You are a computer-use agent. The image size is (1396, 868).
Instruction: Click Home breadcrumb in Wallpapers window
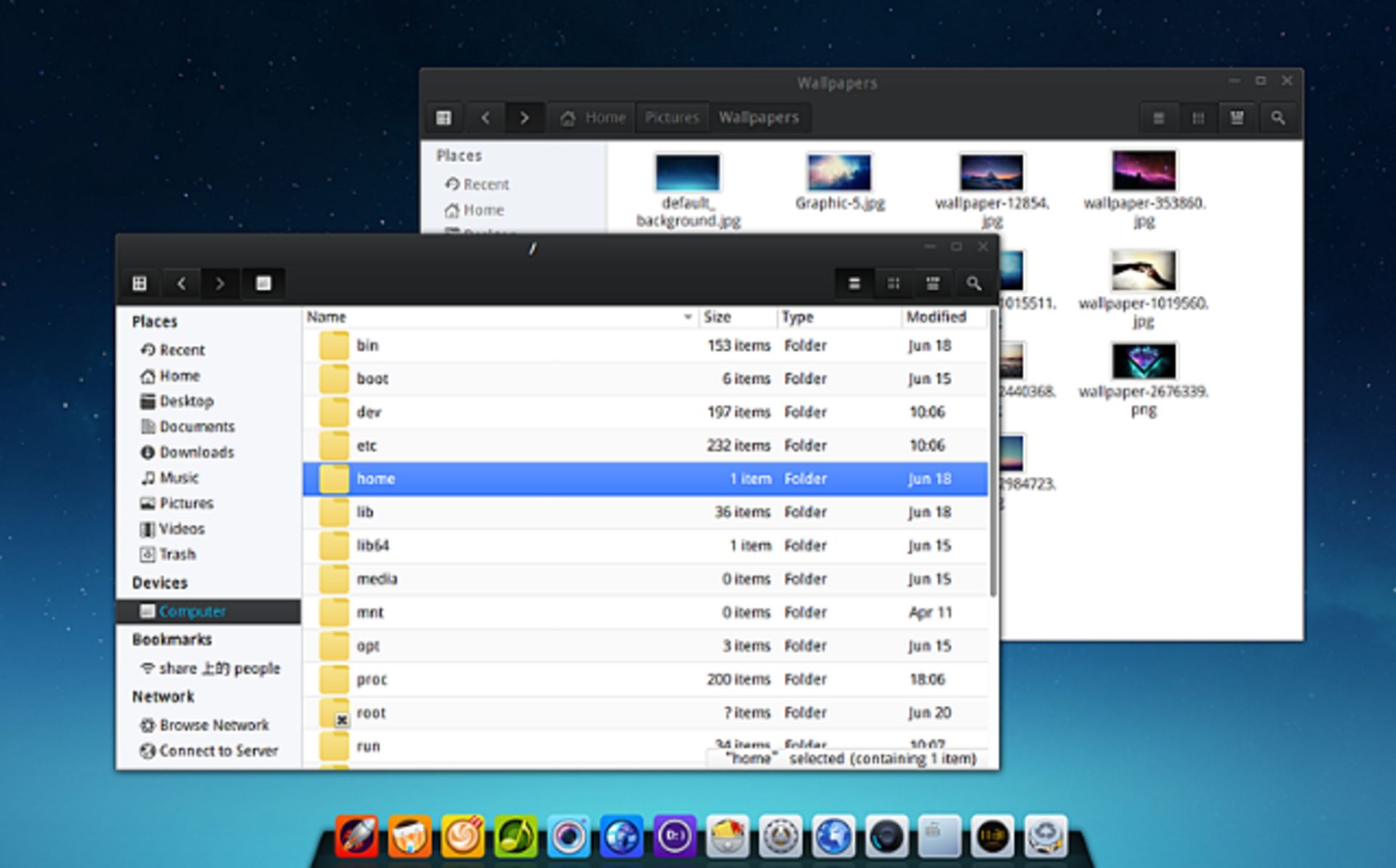[594, 118]
